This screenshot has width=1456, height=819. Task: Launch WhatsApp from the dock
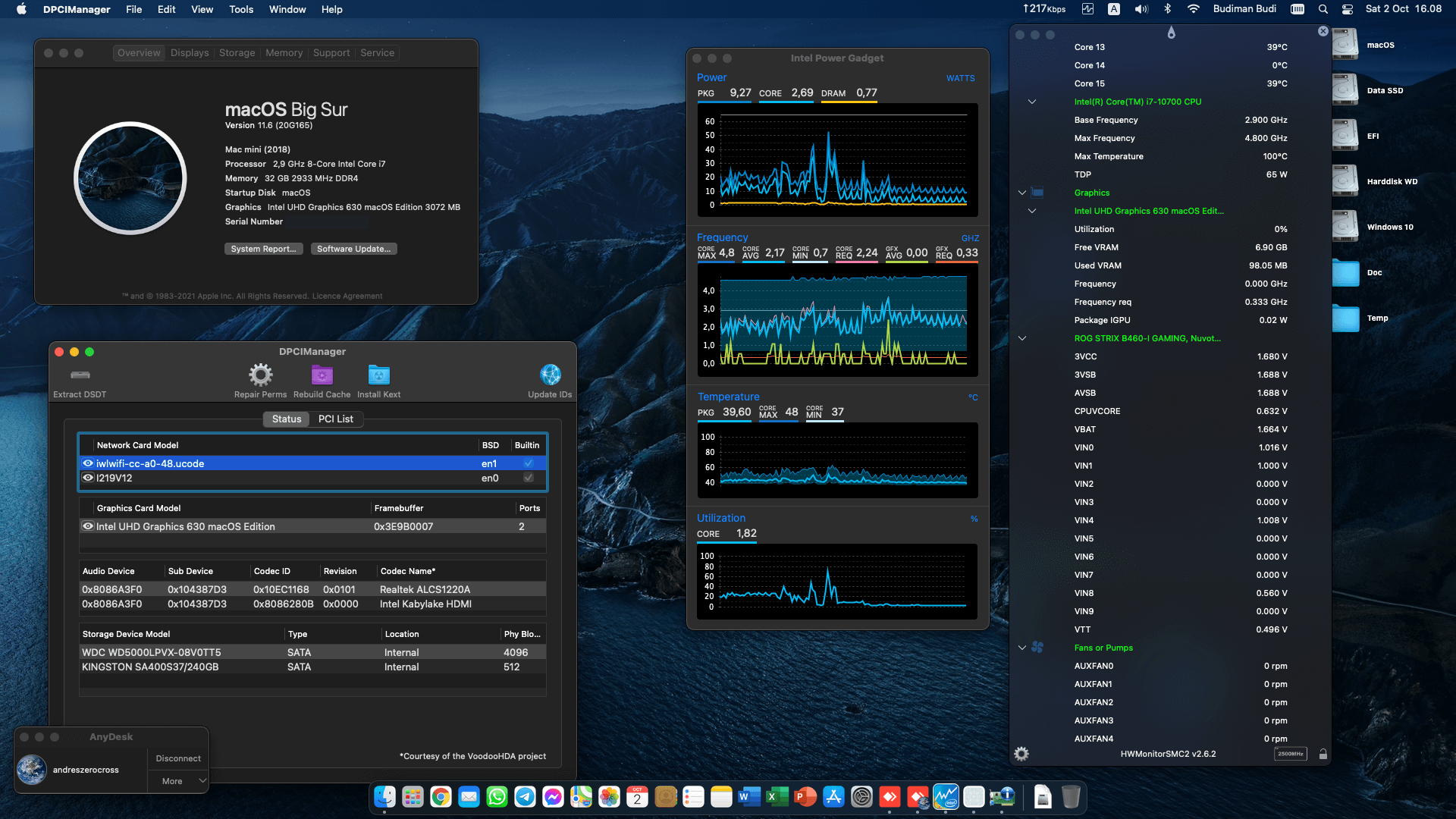click(497, 797)
